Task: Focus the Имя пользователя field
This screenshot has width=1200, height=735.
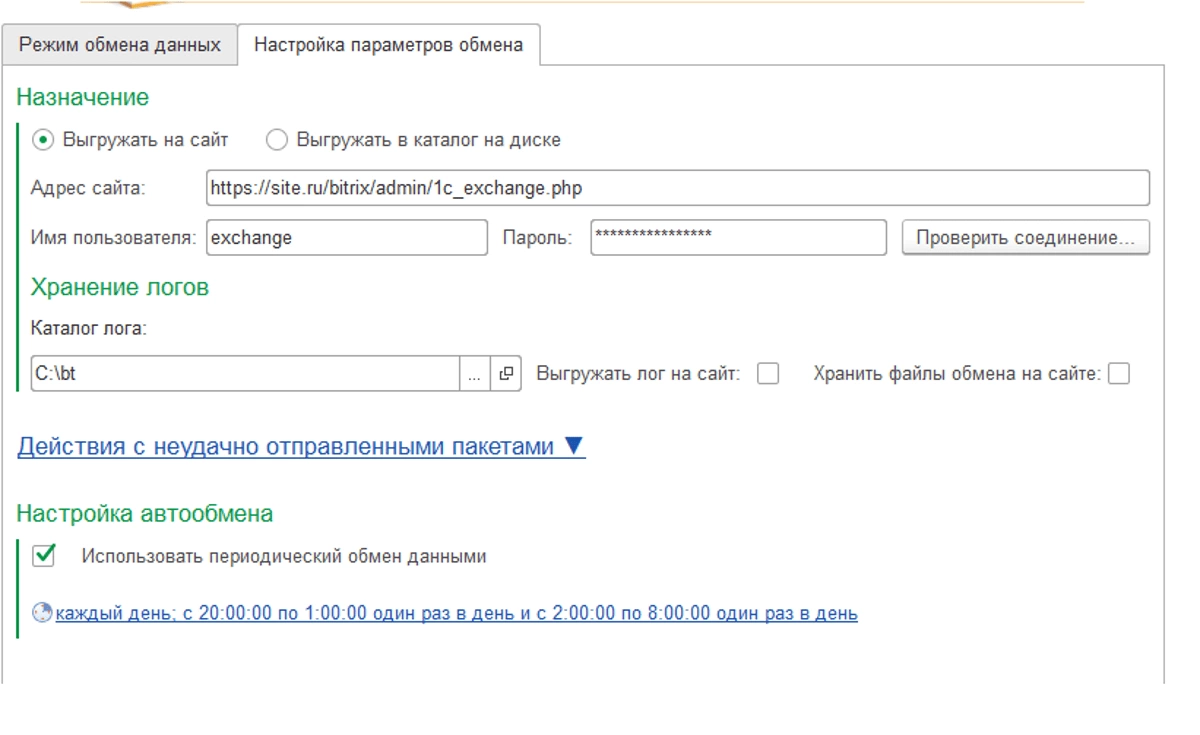Action: click(x=347, y=238)
